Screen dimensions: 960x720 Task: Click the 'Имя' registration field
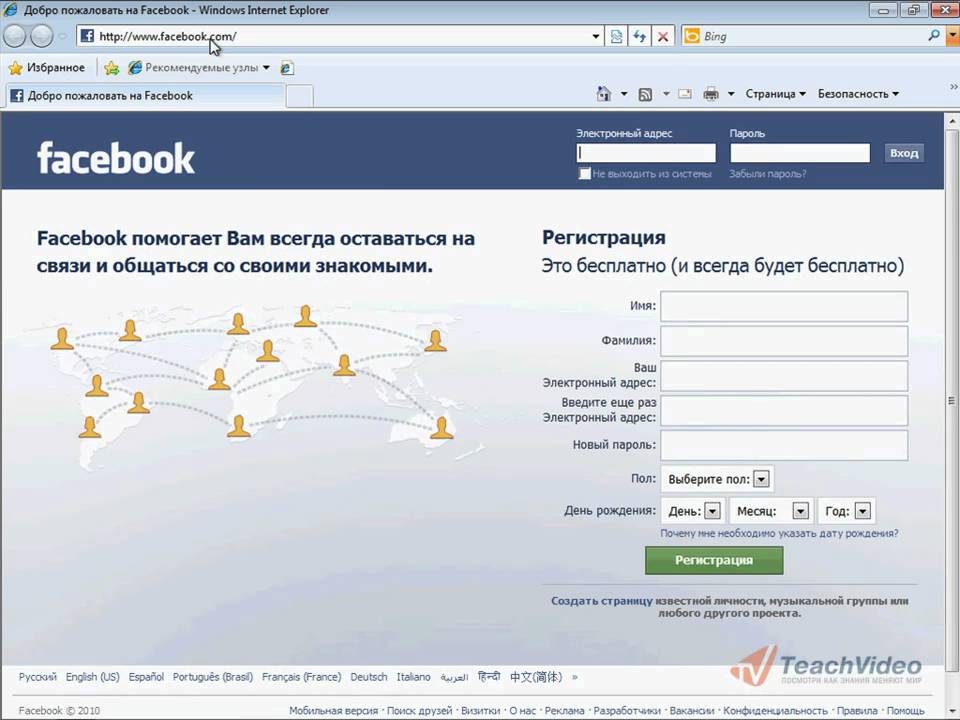(784, 306)
